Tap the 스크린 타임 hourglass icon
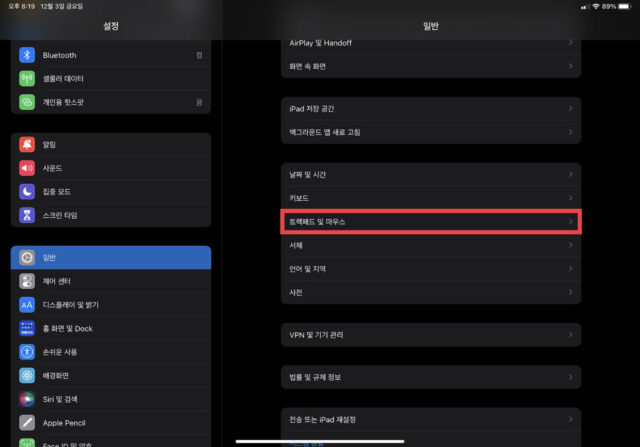The image size is (640, 447). coord(27,216)
